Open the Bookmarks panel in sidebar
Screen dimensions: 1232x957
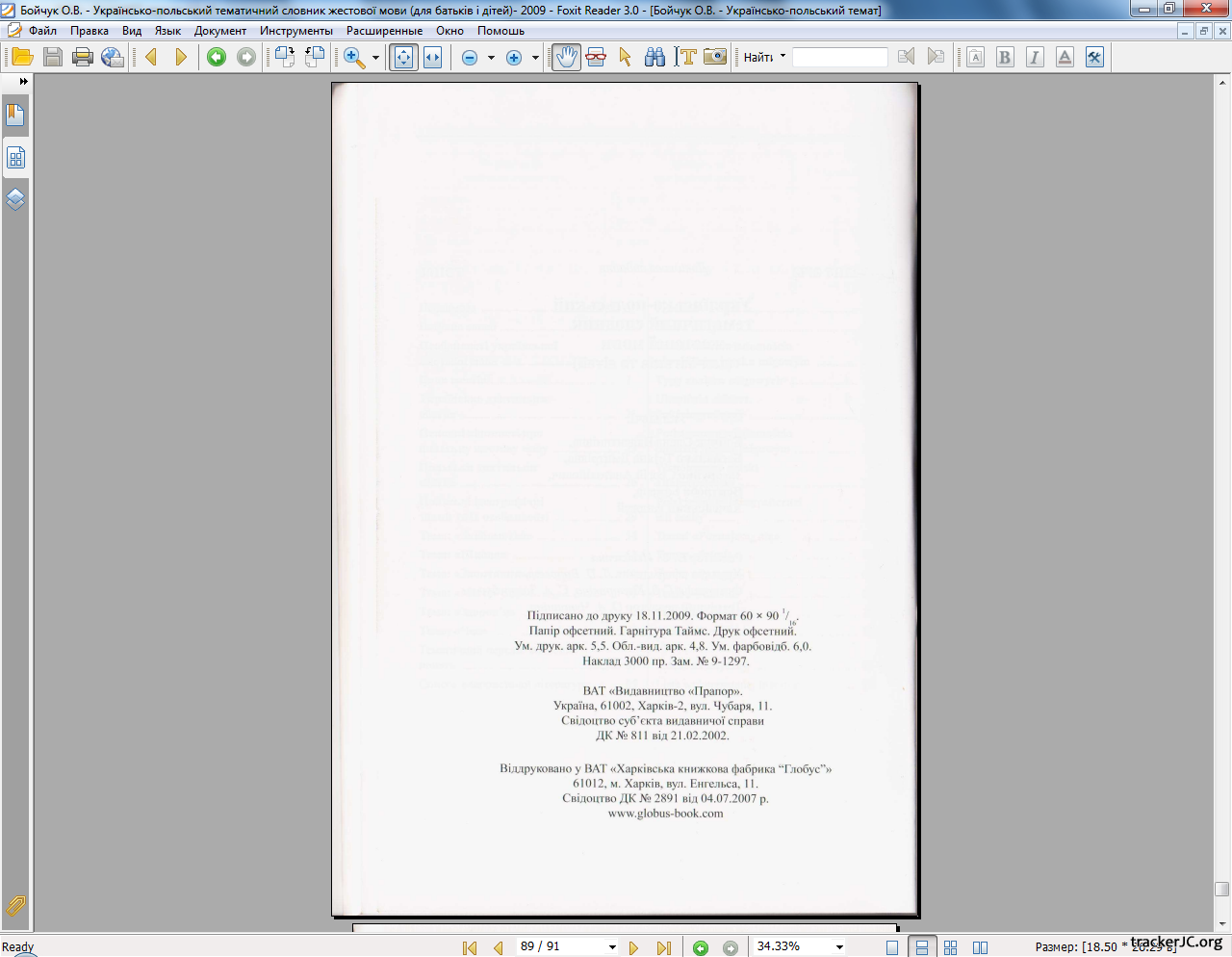pyautogui.click(x=15, y=116)
